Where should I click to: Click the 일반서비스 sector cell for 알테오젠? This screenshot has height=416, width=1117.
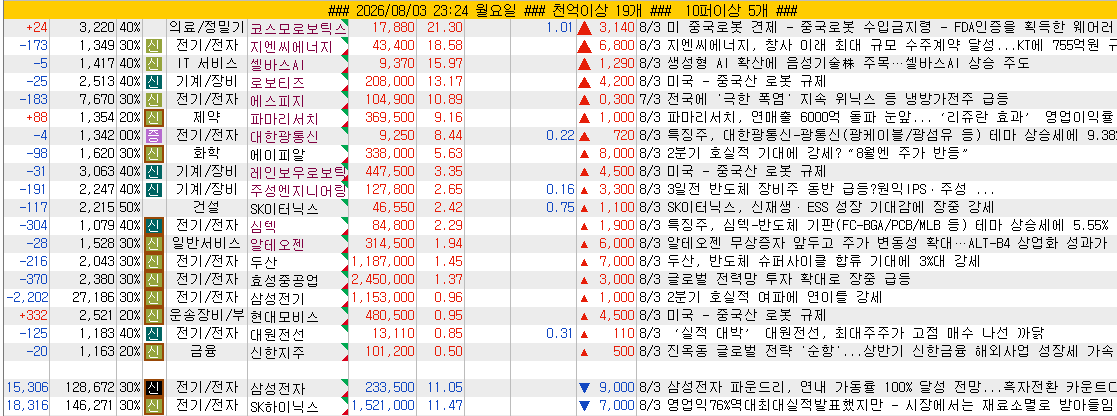click(207, 244)
